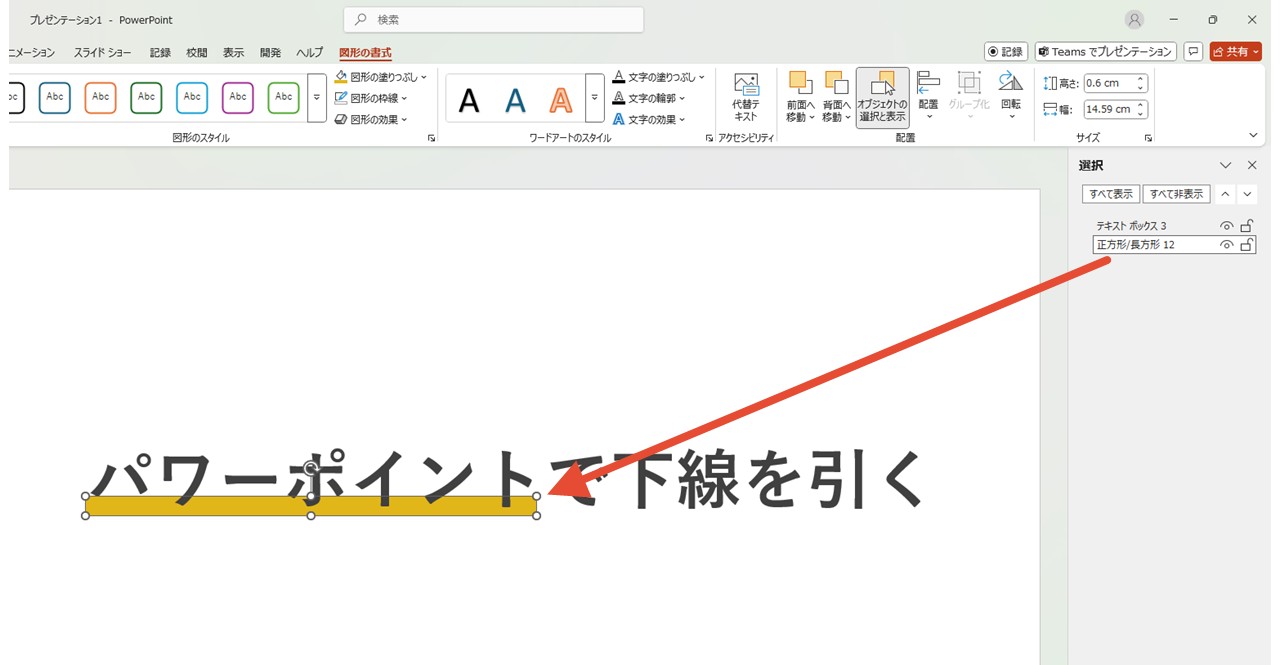The width and height of the screenshot is (1280, 665).
Task: Click the パワーポイントで下線を引く text
Action: coord(509,479)
